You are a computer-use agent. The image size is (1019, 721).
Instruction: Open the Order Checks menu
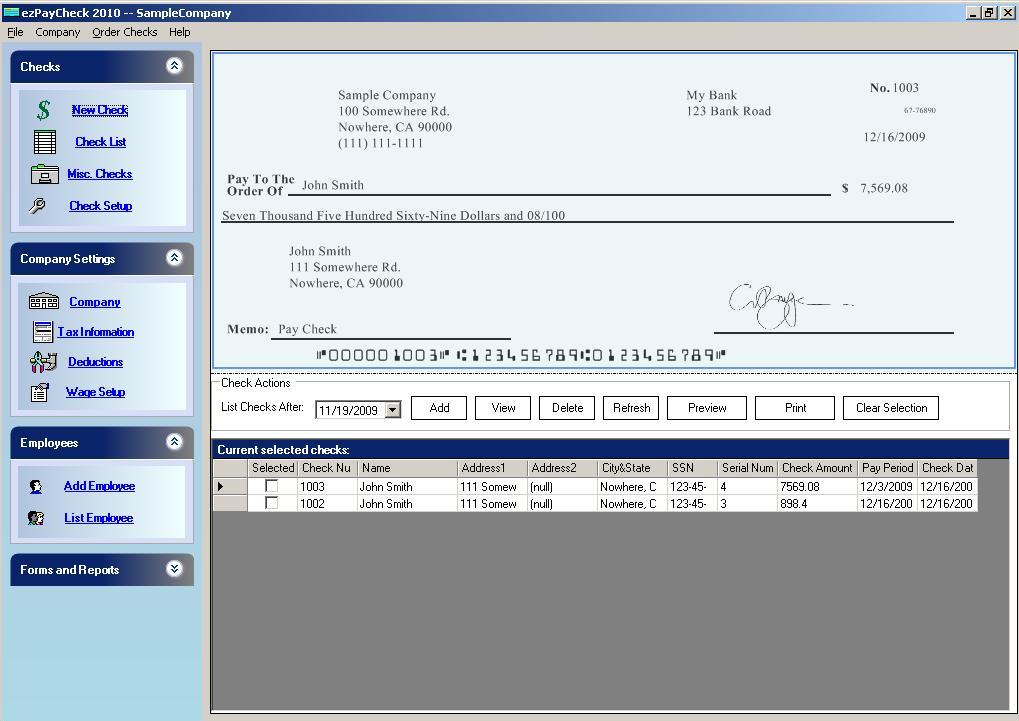pyautogui.click(x=124, y=31)
